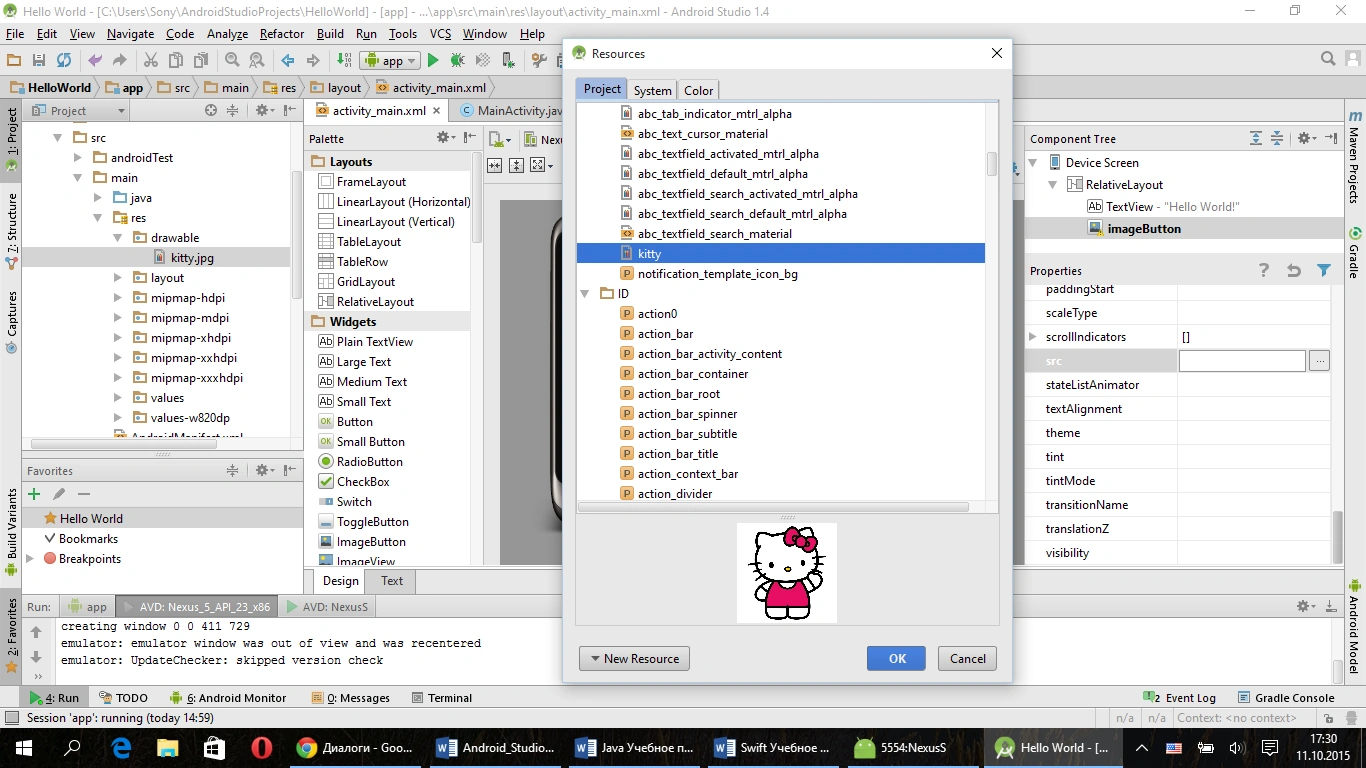This screenshot has height=768, width=1366.
Task: Start debugging with the bug icon
Action: click(x=458, y=61)
